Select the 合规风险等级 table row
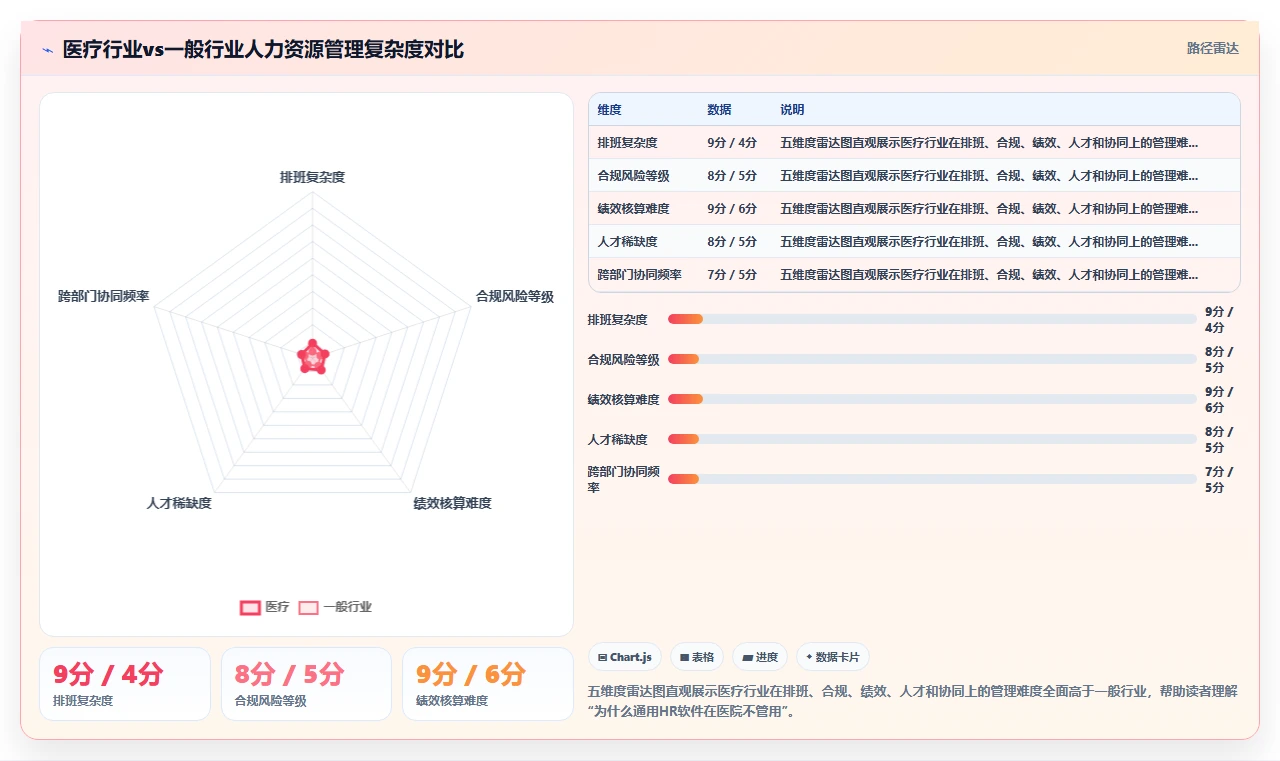Viewport: 1280px width, 761px height. point(914,176)
